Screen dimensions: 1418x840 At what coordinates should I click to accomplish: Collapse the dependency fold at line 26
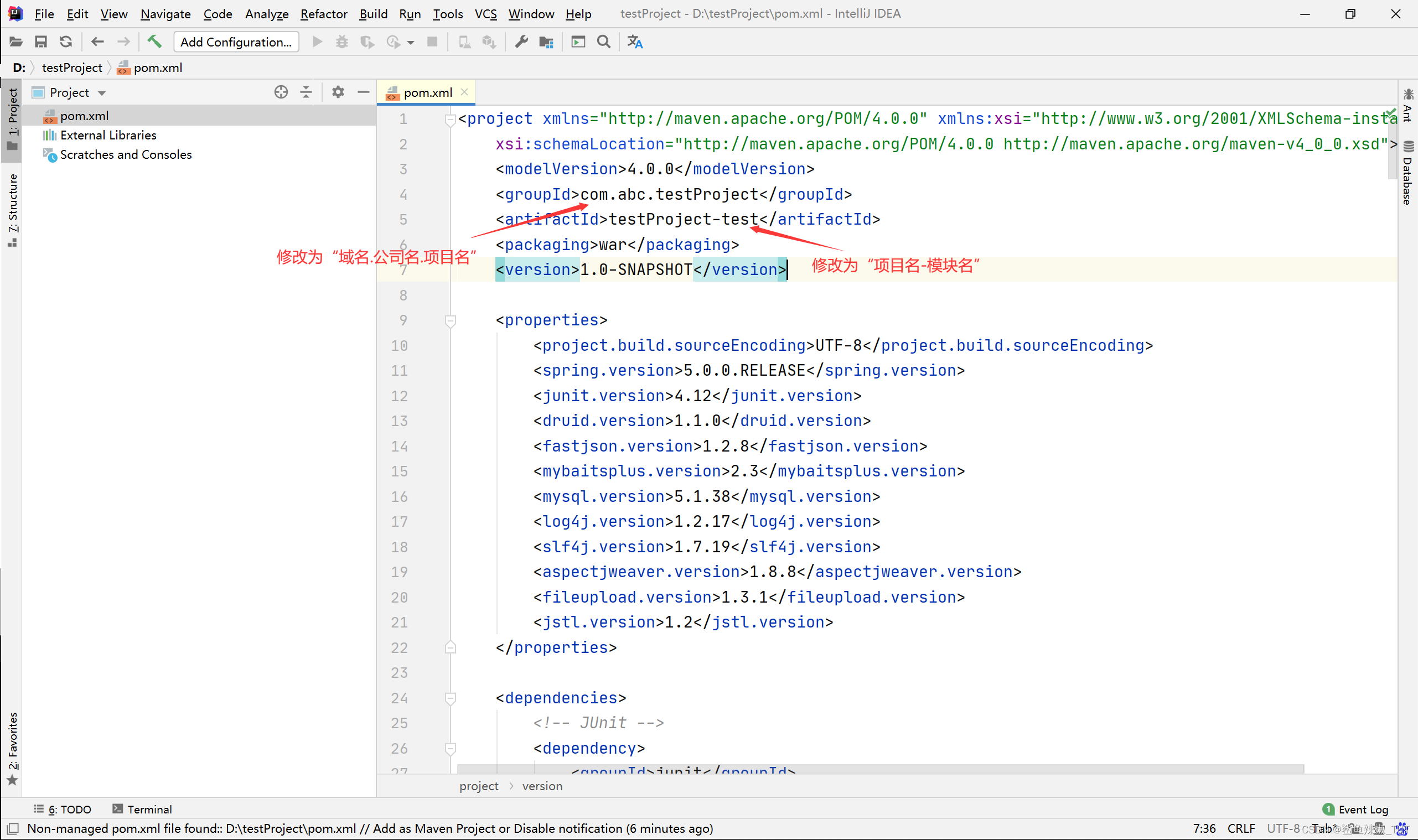[450, 749]
